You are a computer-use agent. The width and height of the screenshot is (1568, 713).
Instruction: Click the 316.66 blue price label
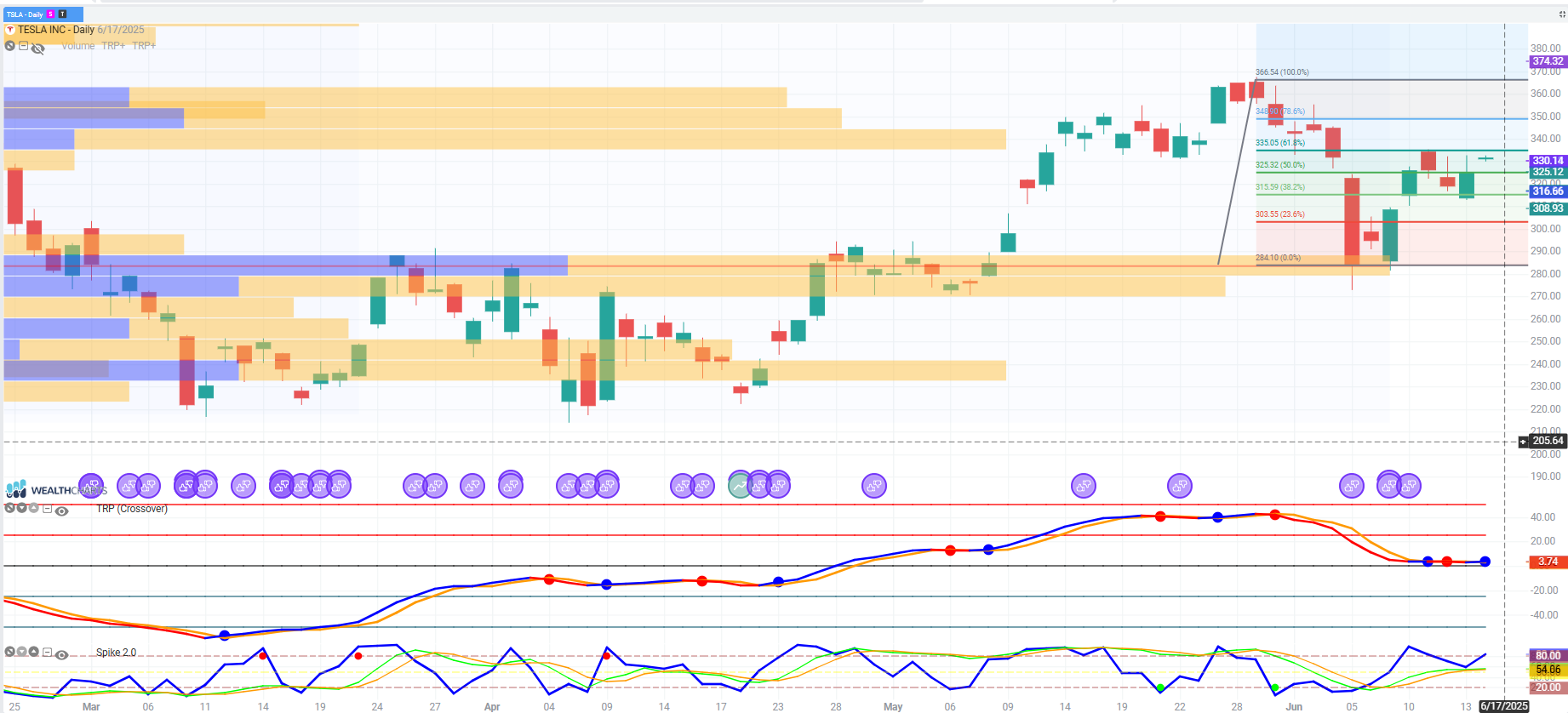click(x=1547, y=191)
